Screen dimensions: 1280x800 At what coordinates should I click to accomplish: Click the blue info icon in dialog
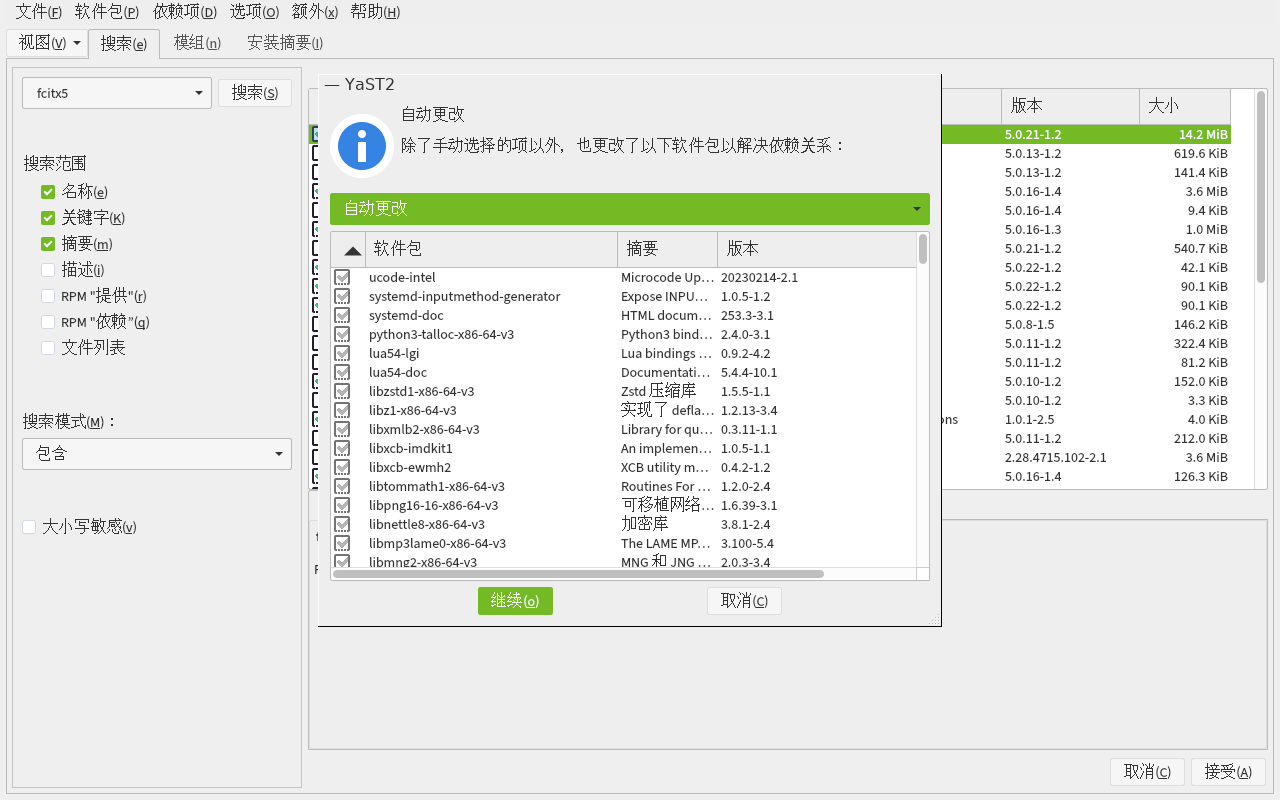pos(362,146)
